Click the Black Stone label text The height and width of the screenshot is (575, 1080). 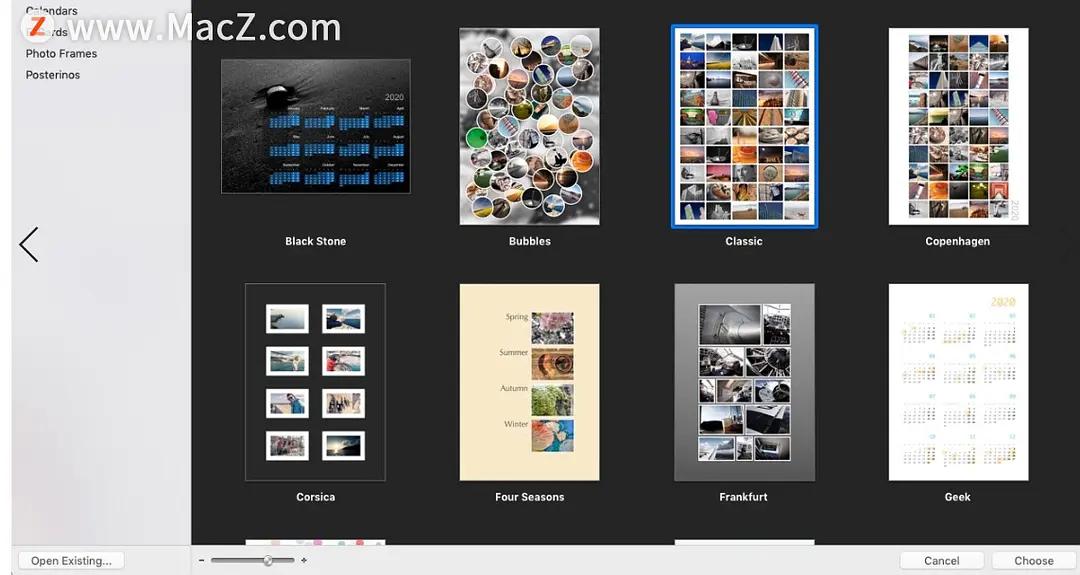click(315, 241)
